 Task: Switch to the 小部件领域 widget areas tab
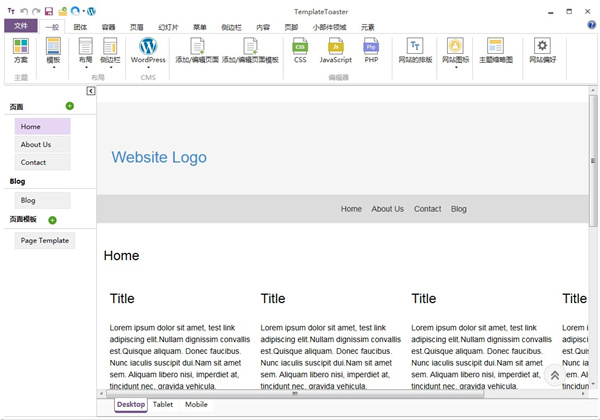[329, 27]
